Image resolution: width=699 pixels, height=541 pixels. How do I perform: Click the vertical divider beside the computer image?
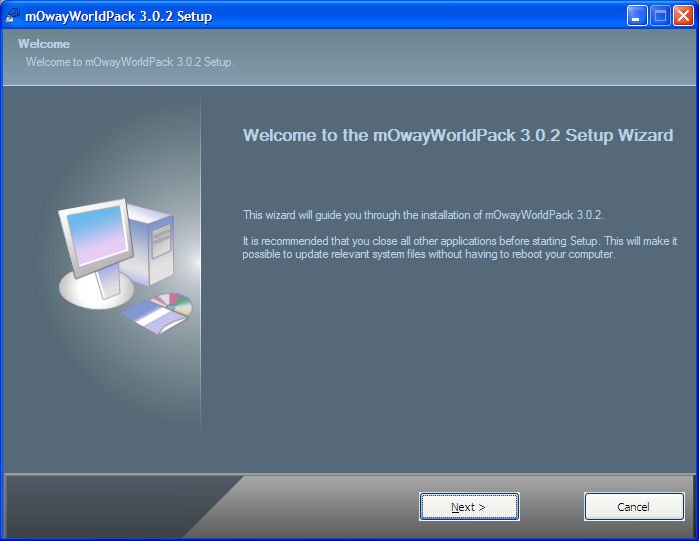(x=201, y=262)
